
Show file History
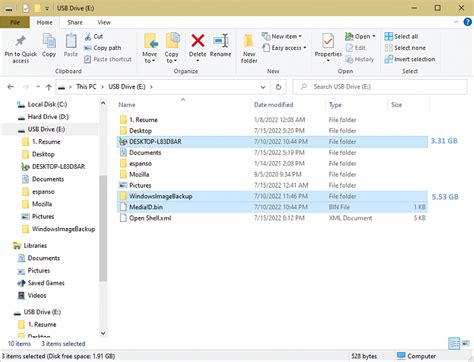360,59
